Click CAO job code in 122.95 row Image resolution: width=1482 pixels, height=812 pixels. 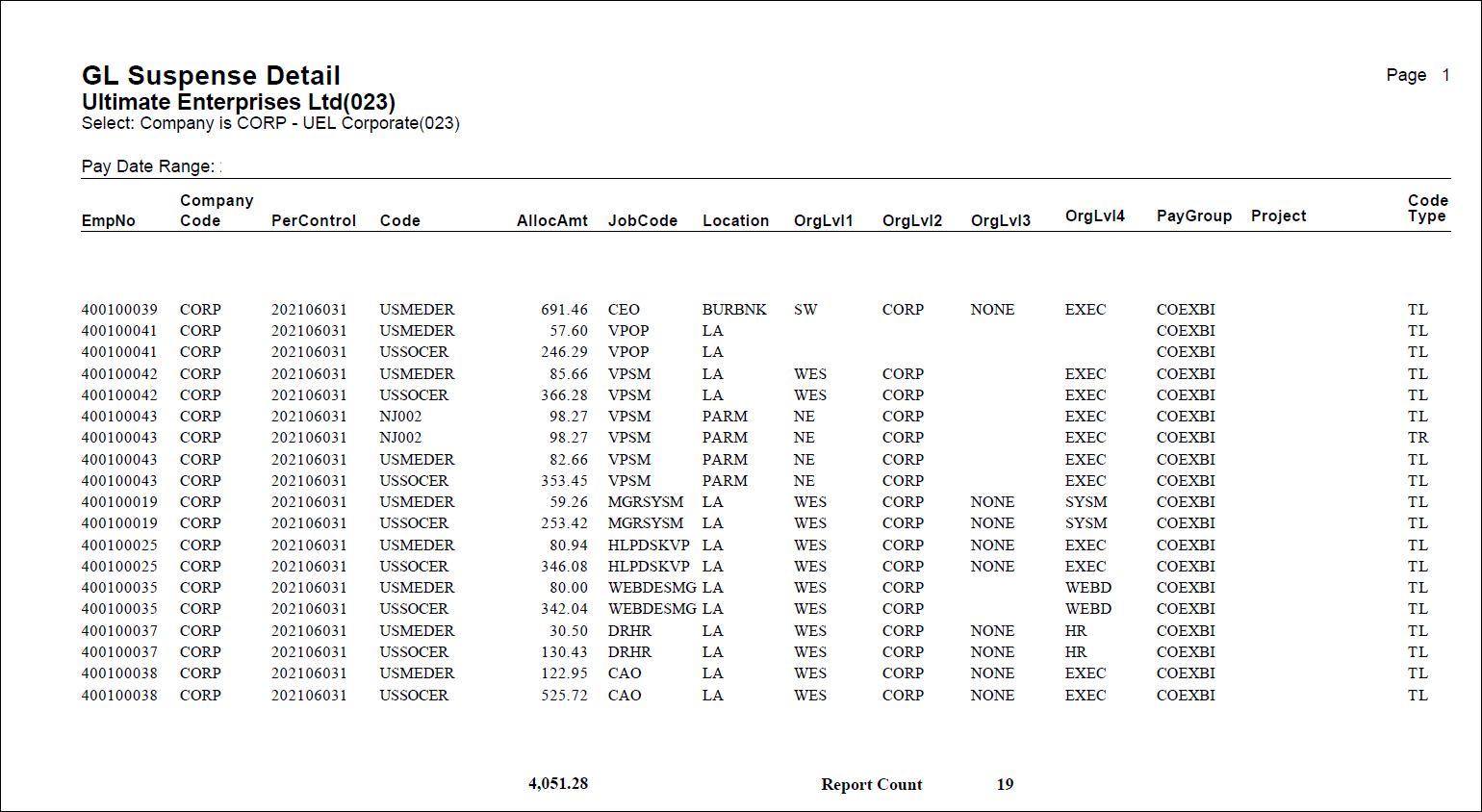(625, 673)
